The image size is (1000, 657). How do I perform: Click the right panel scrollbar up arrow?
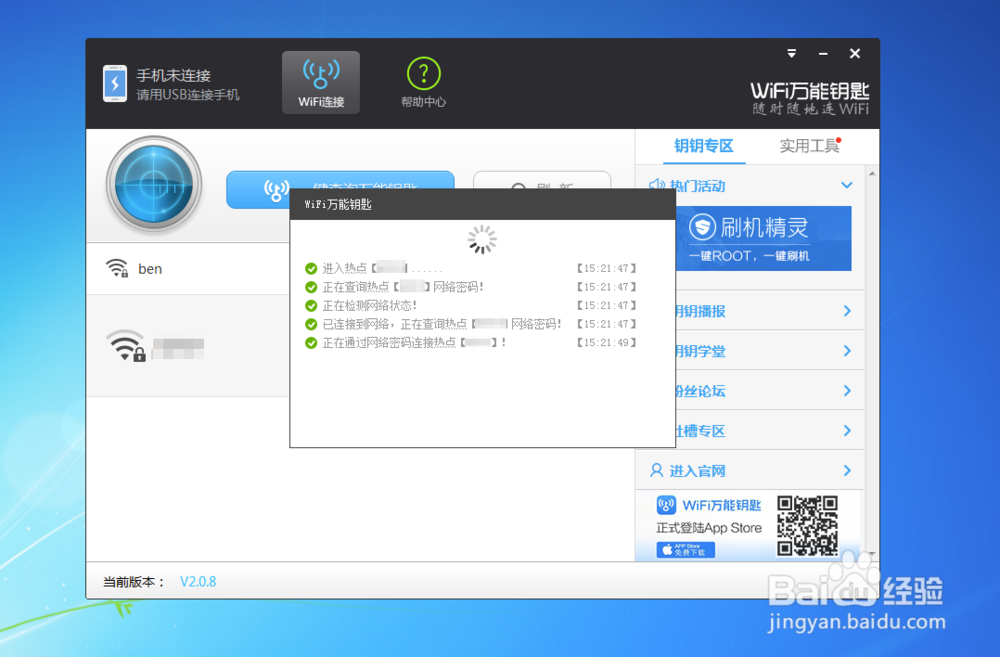[872, 173]
